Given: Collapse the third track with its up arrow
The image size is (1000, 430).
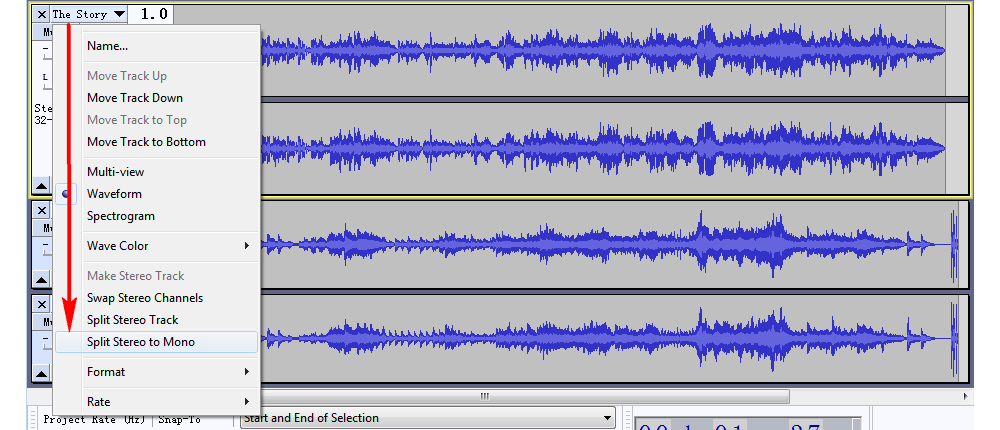Looking at the screenshot, I should click(x=41, y=374).
